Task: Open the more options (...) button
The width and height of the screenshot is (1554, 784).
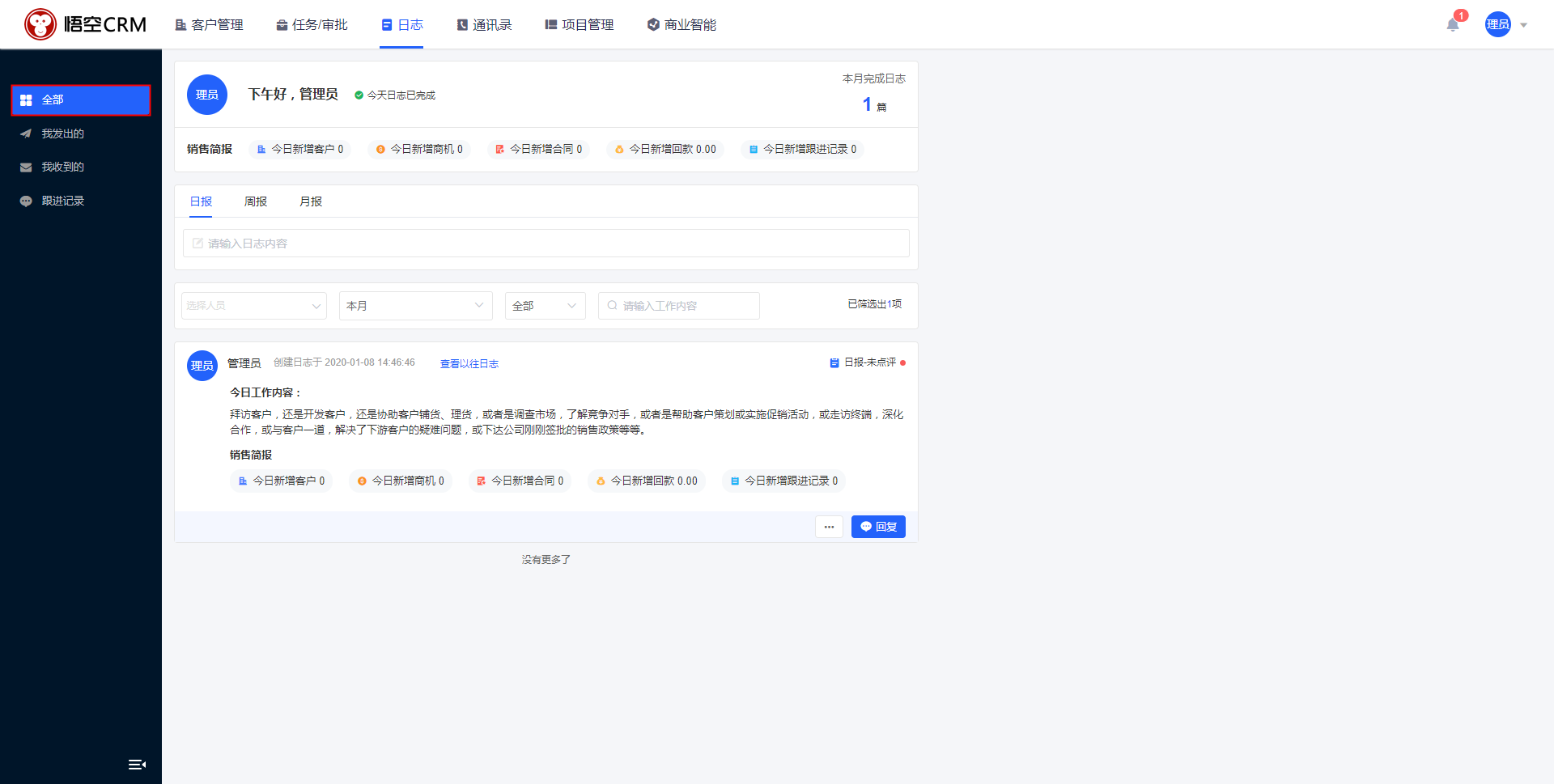Action: point(829,527)
